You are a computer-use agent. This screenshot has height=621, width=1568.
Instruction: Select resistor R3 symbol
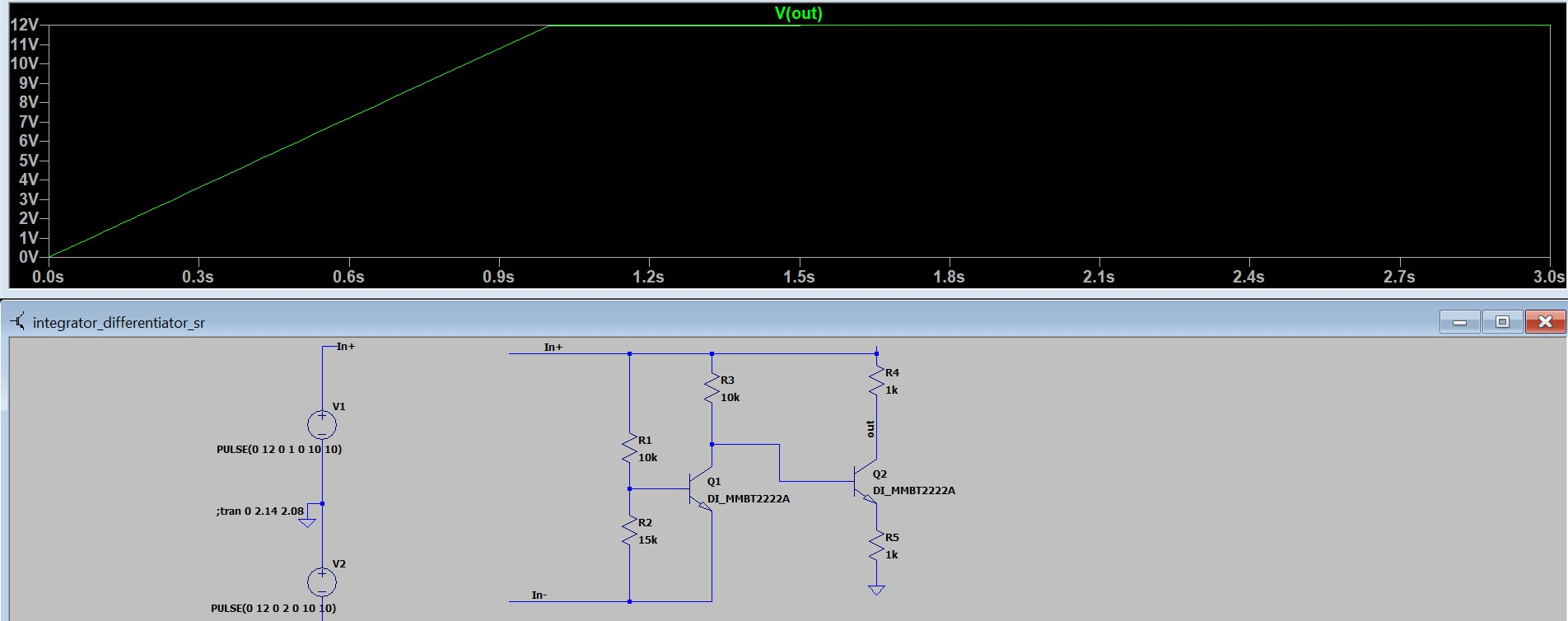point(712,389)
